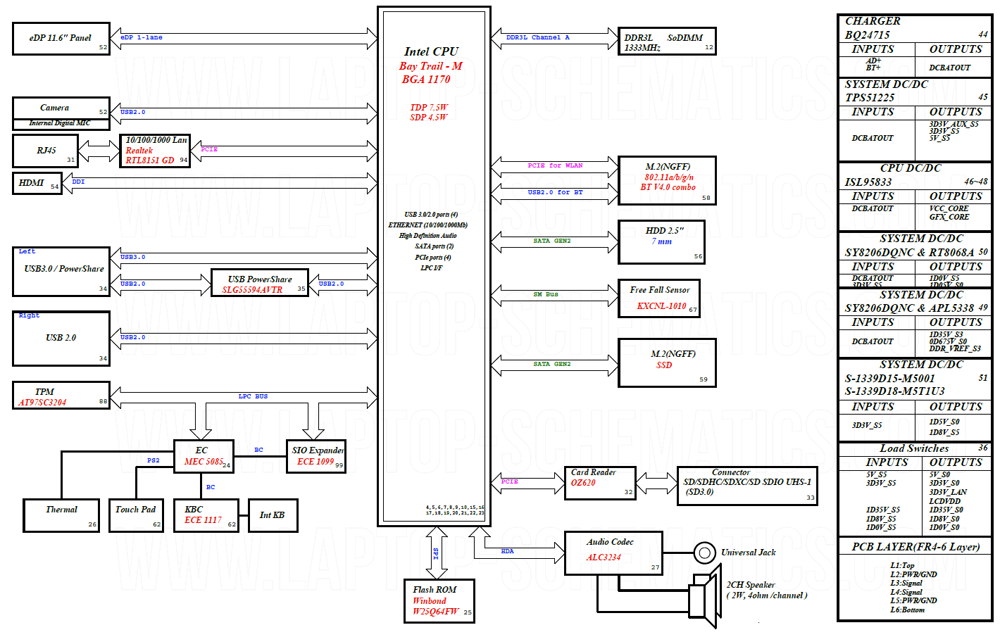Screen dimensions: 1000x637
Task: Click the Thermal block
Action: [61, 515]
